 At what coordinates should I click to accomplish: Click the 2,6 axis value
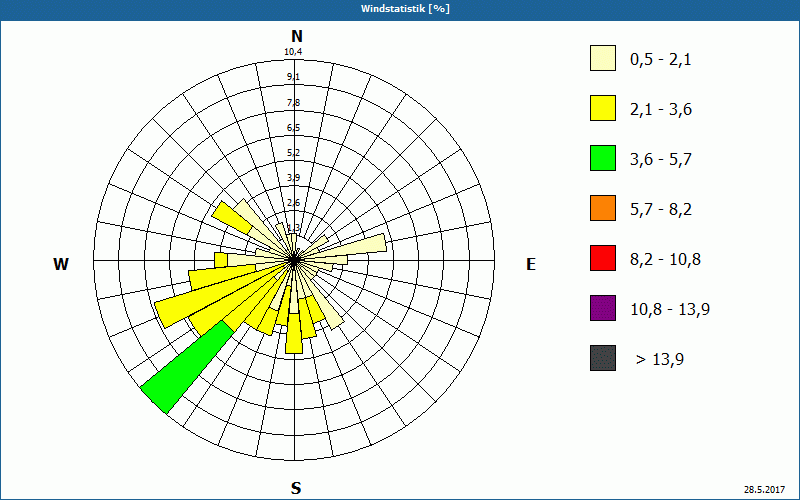coord(293,203)
